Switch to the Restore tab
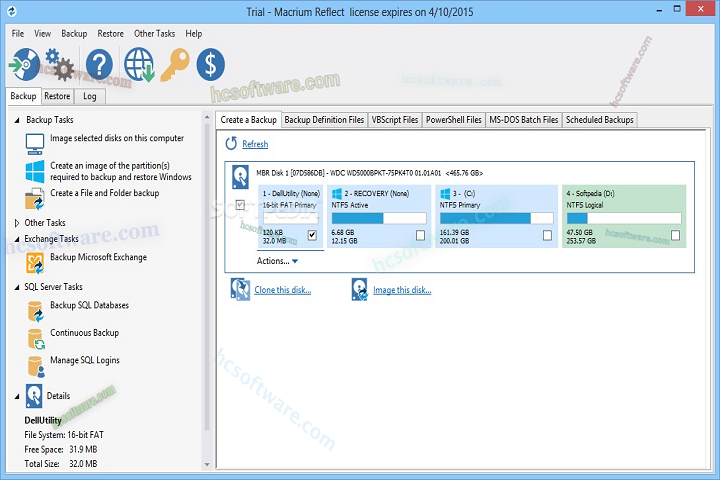720x480 pixels. pos(57,96)
